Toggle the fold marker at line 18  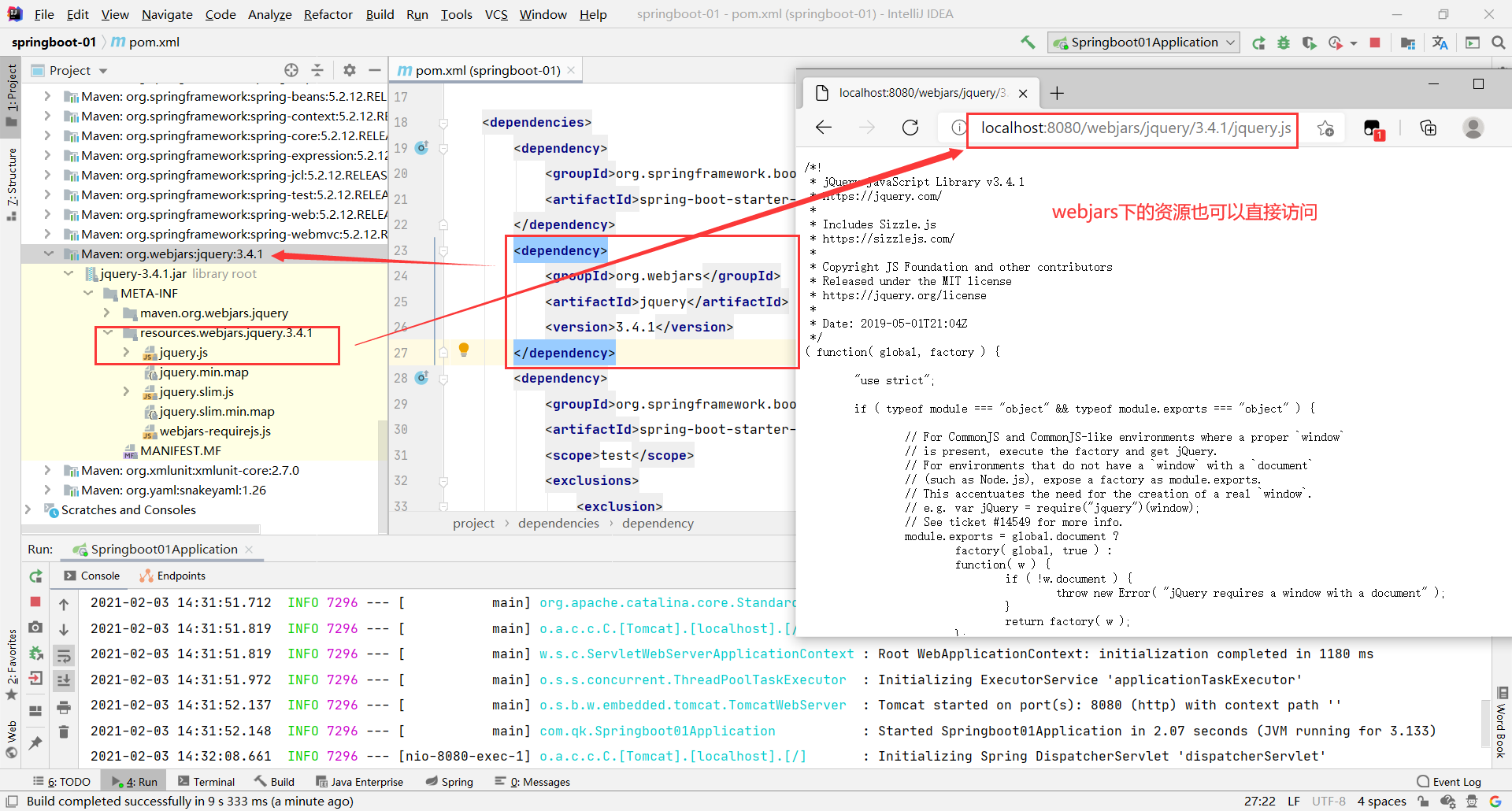(x=443, y=123)
